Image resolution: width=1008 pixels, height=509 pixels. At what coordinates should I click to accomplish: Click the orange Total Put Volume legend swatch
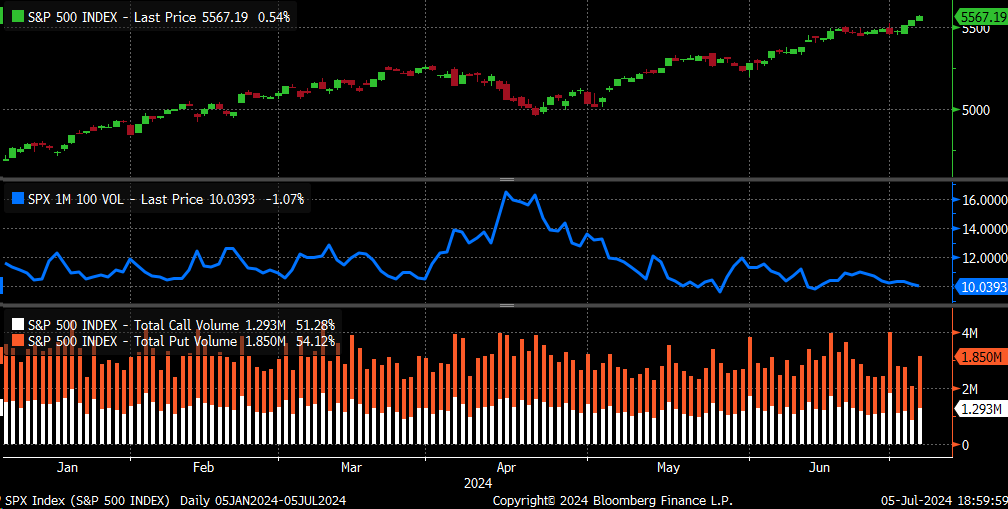[x=17, y=341]
